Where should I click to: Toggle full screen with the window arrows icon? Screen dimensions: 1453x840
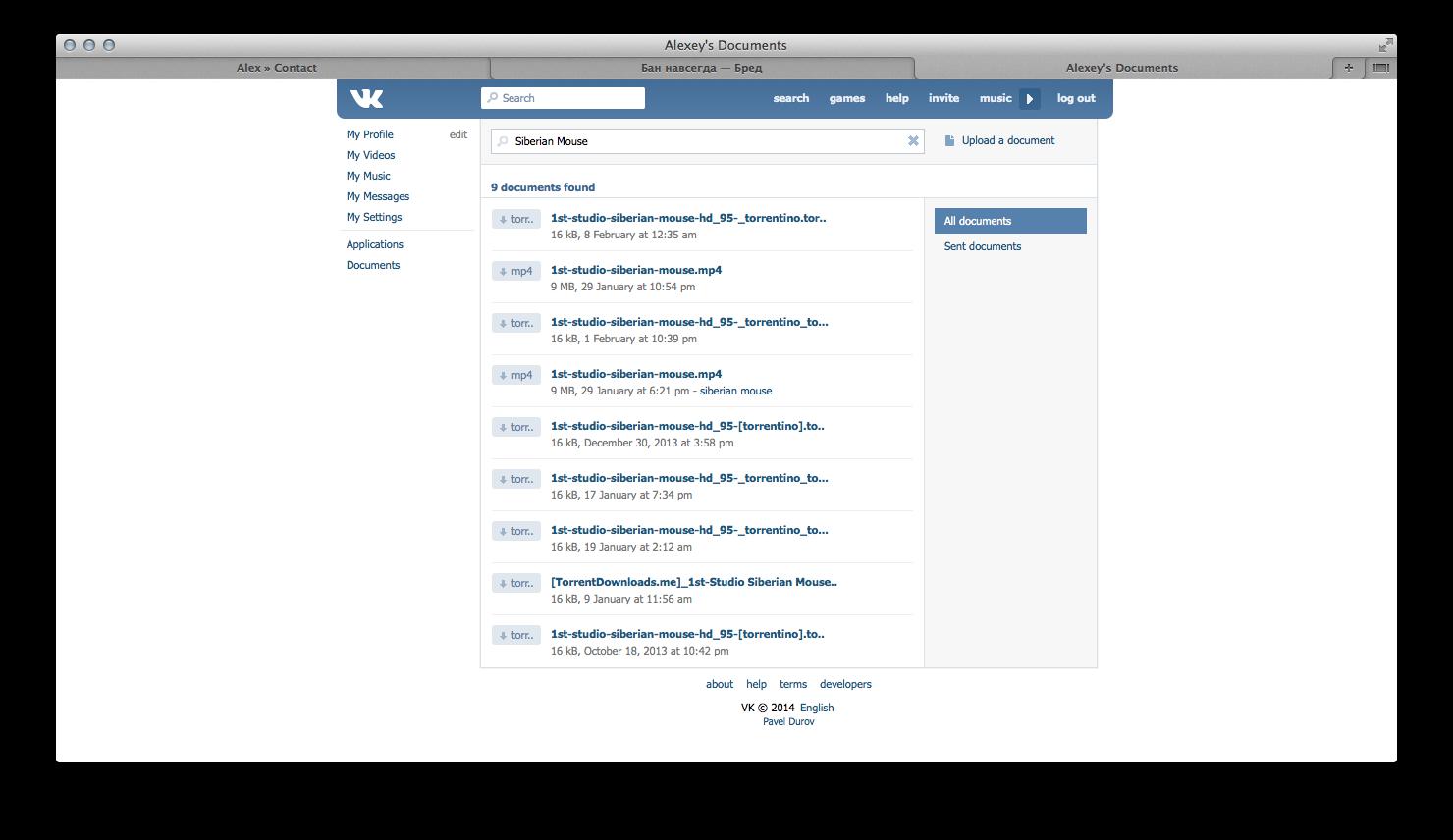tap(1385, 45)
